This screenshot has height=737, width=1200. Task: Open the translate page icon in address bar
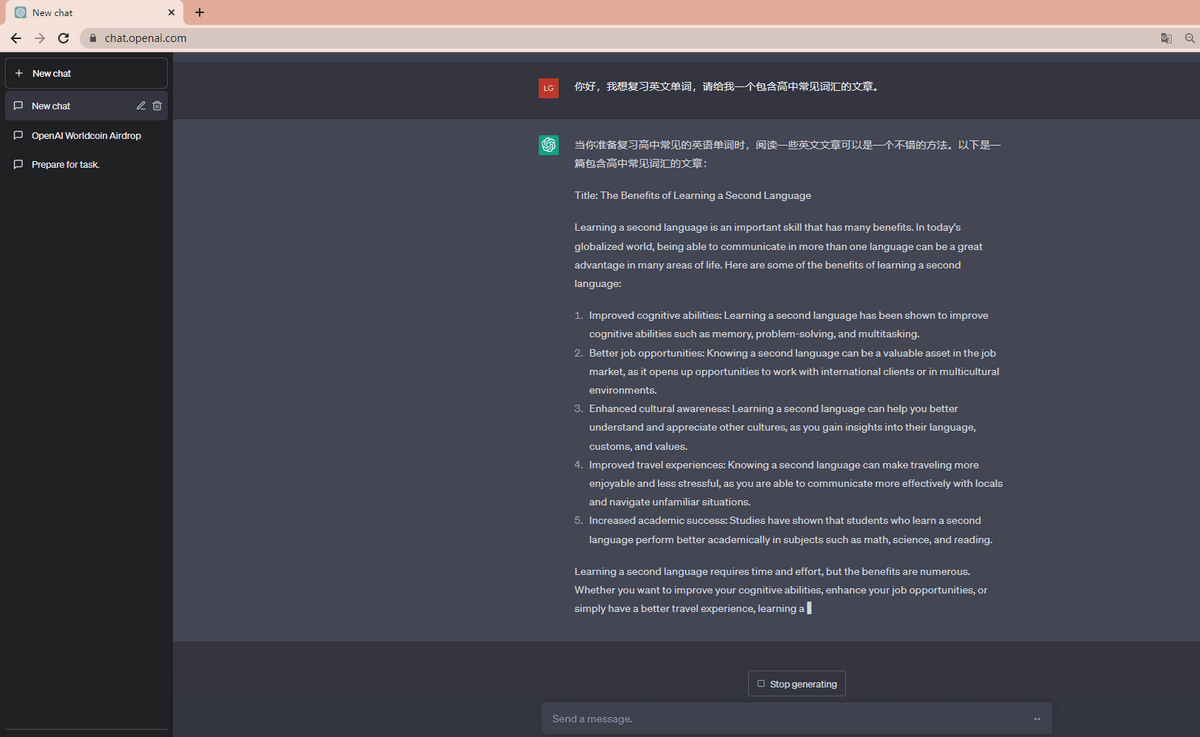pyautogui.click(x=1166, y=38)
